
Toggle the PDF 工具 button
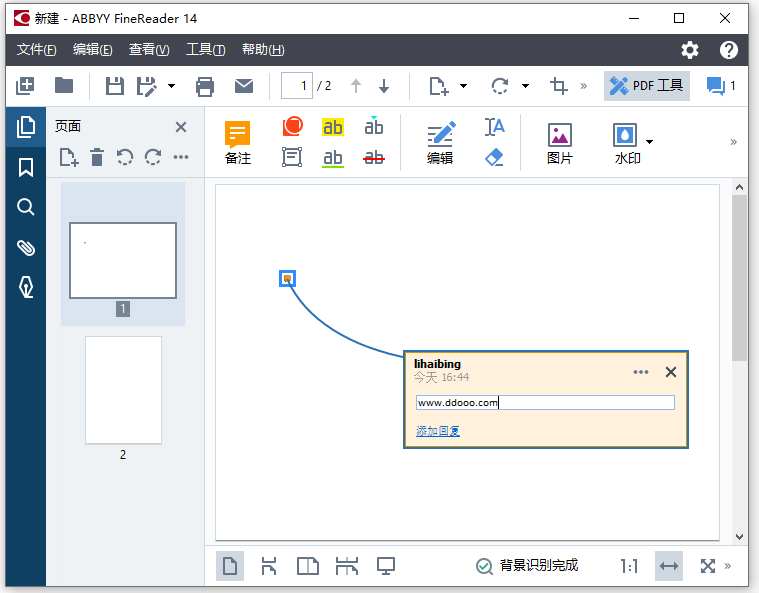click(647, 86)
